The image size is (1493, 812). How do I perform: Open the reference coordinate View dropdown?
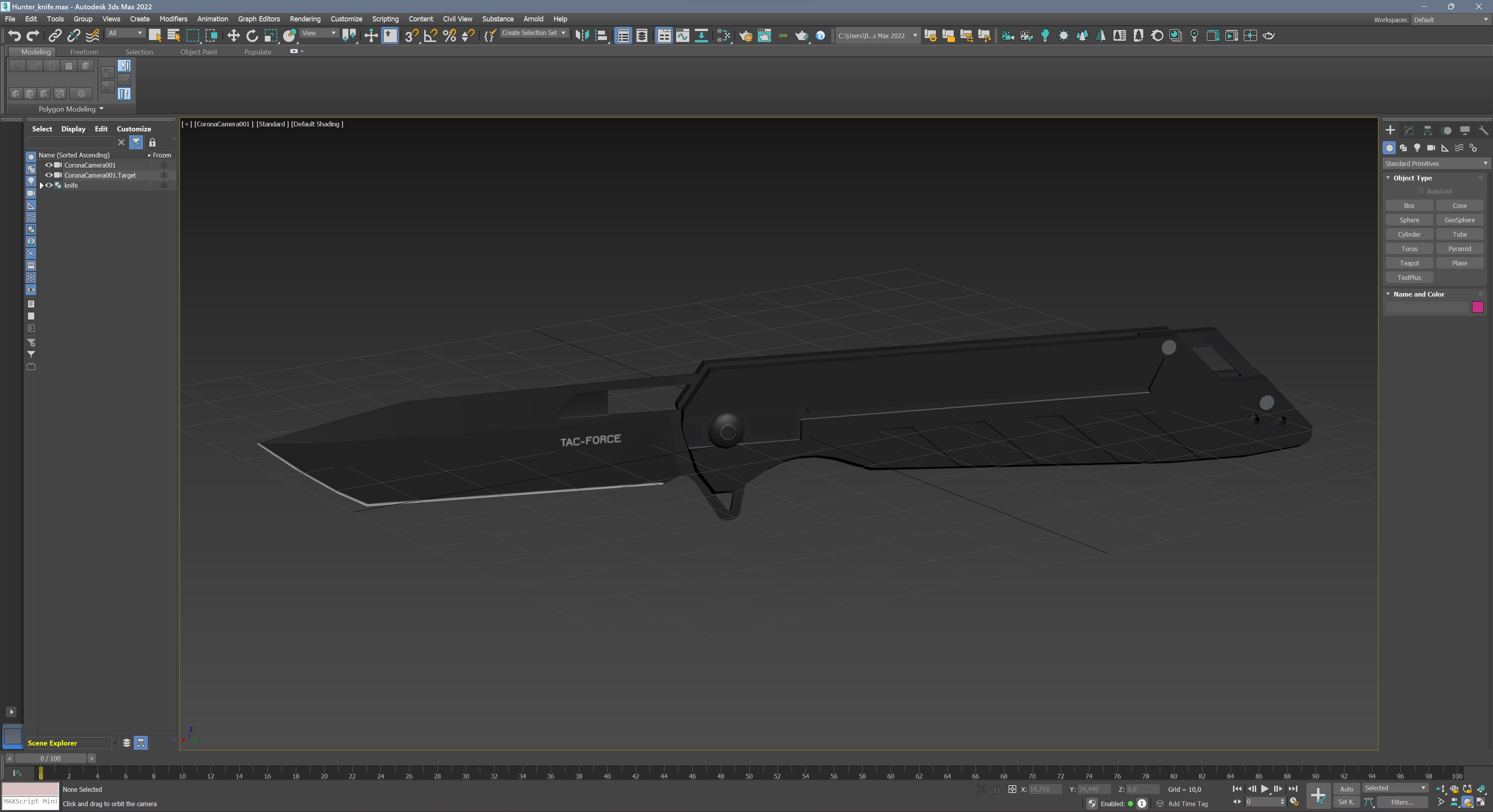coord(319,33)
